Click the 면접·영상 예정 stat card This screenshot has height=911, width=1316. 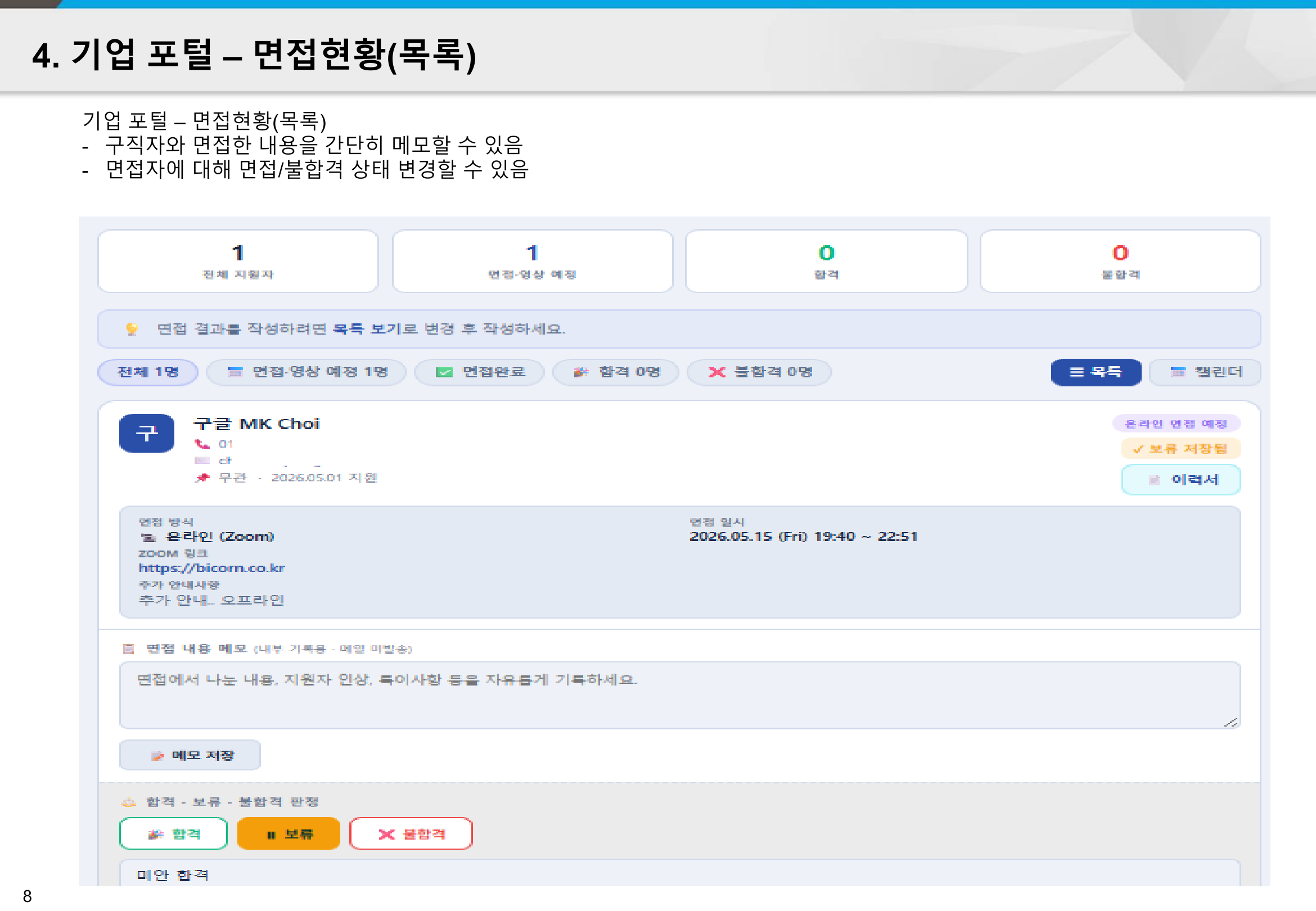533,261
